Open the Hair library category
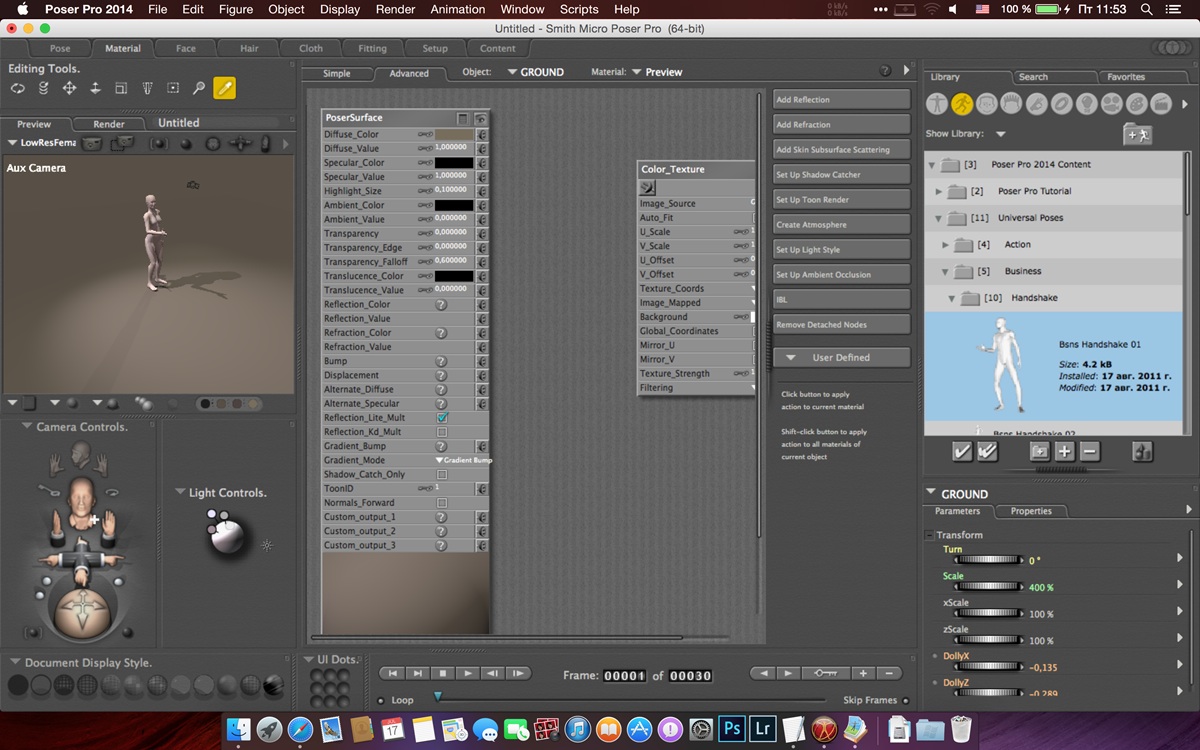 1012,103
